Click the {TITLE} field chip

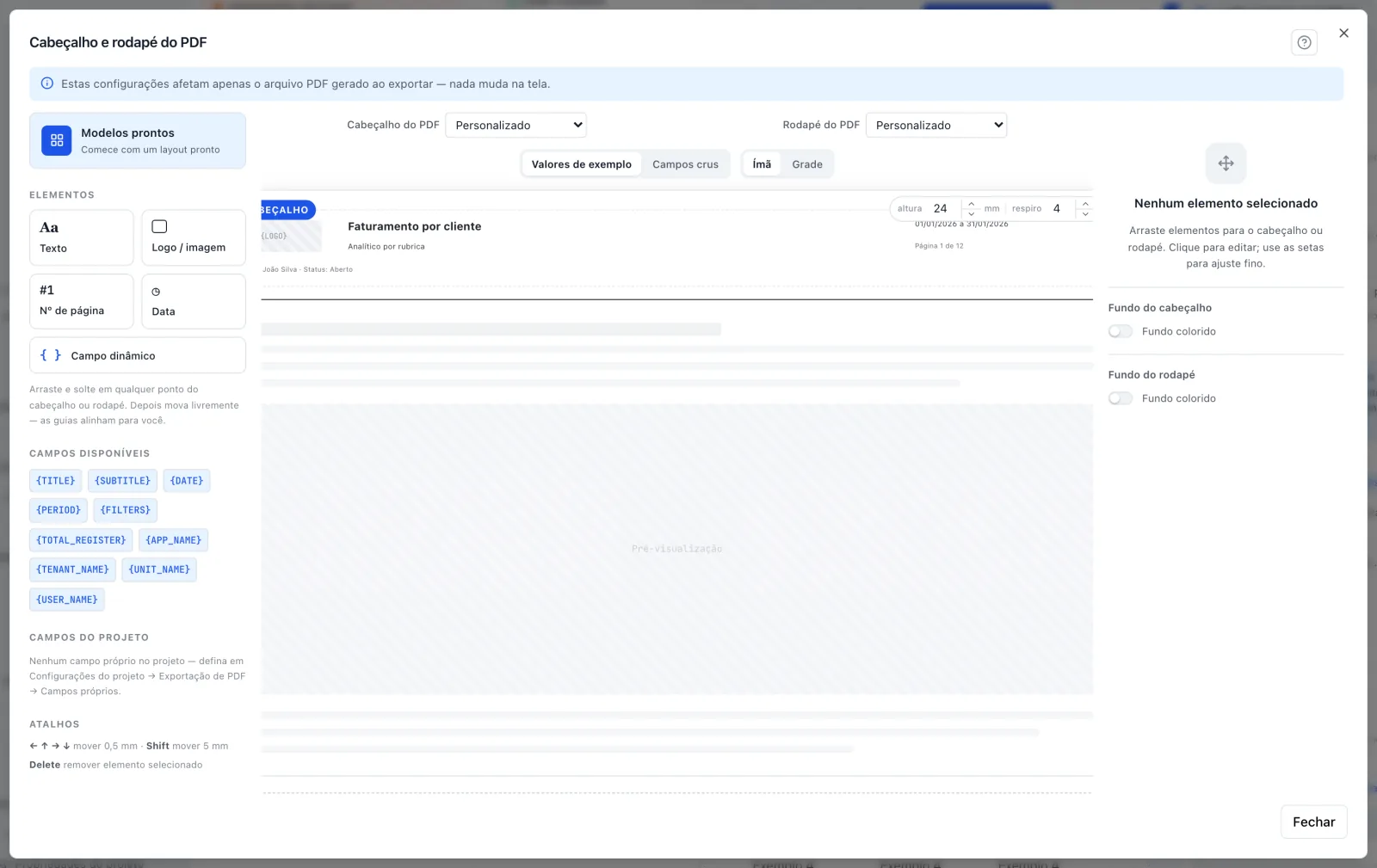[x=56, y=481]
